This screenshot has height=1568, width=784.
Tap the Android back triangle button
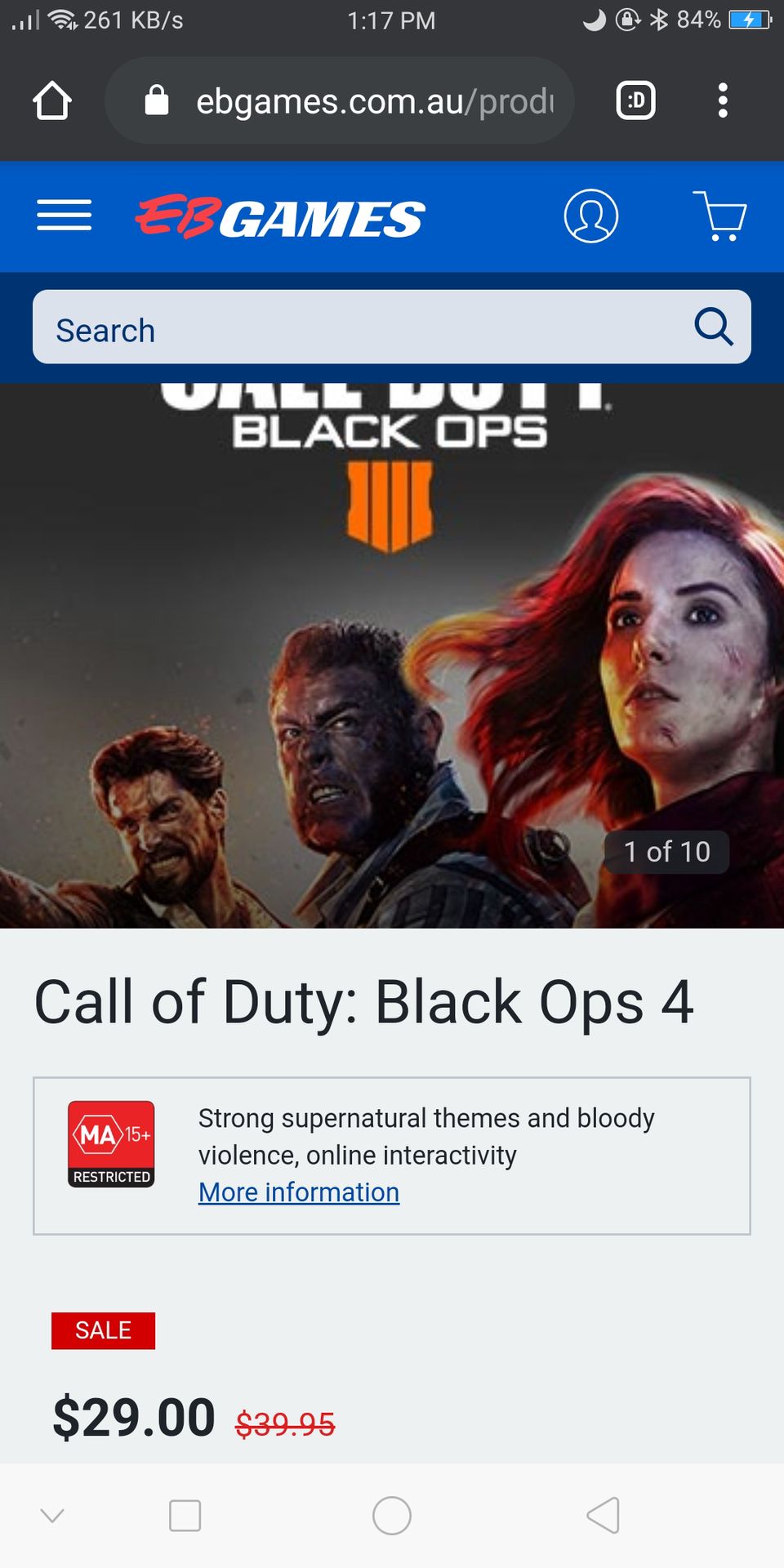tap(604, 1517)
